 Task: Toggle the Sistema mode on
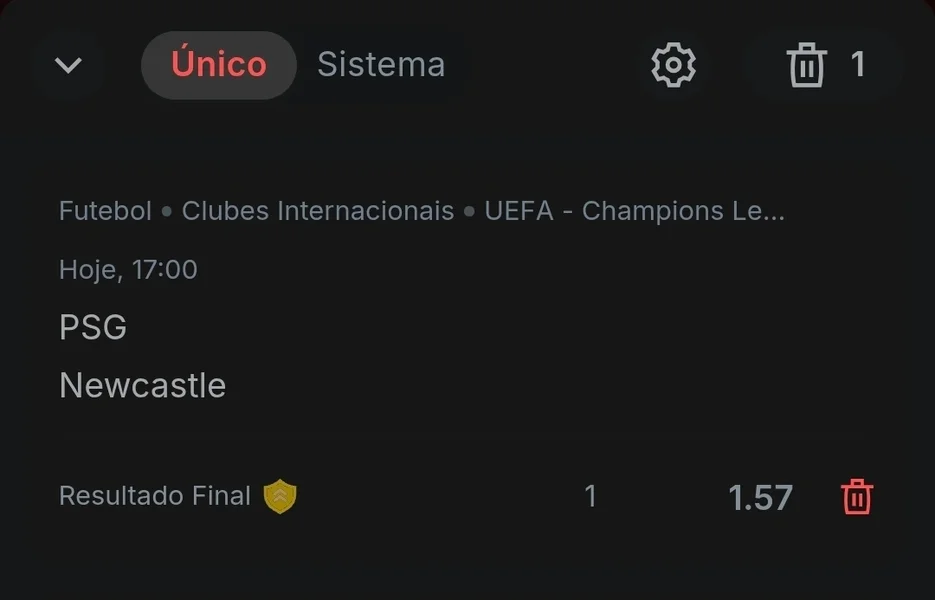(x=381, y=64)
